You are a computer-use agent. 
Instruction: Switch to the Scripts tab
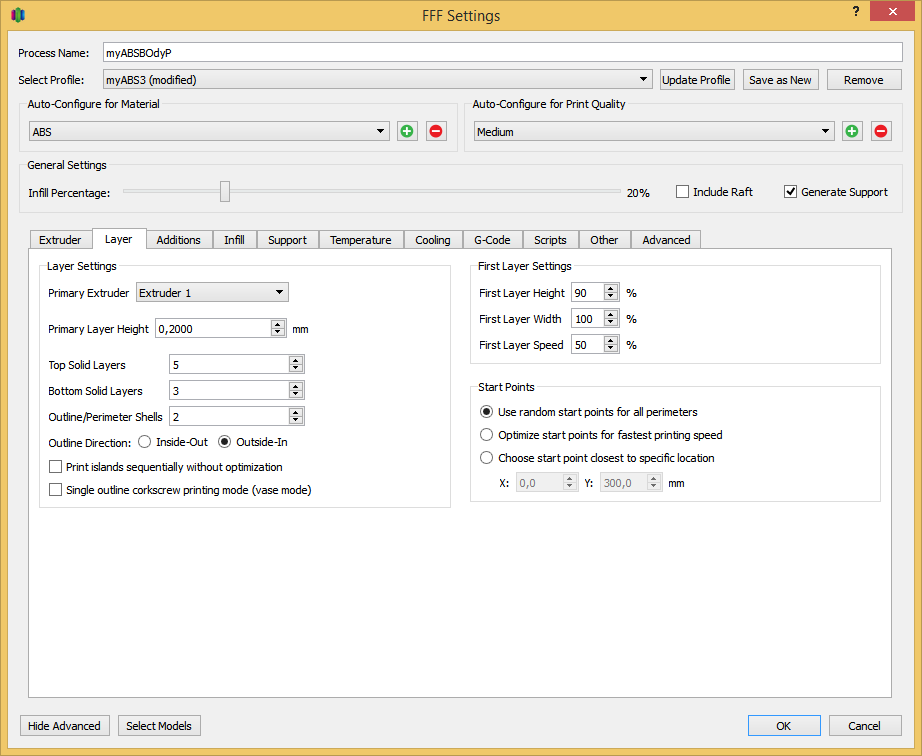(x=550, y=240)
